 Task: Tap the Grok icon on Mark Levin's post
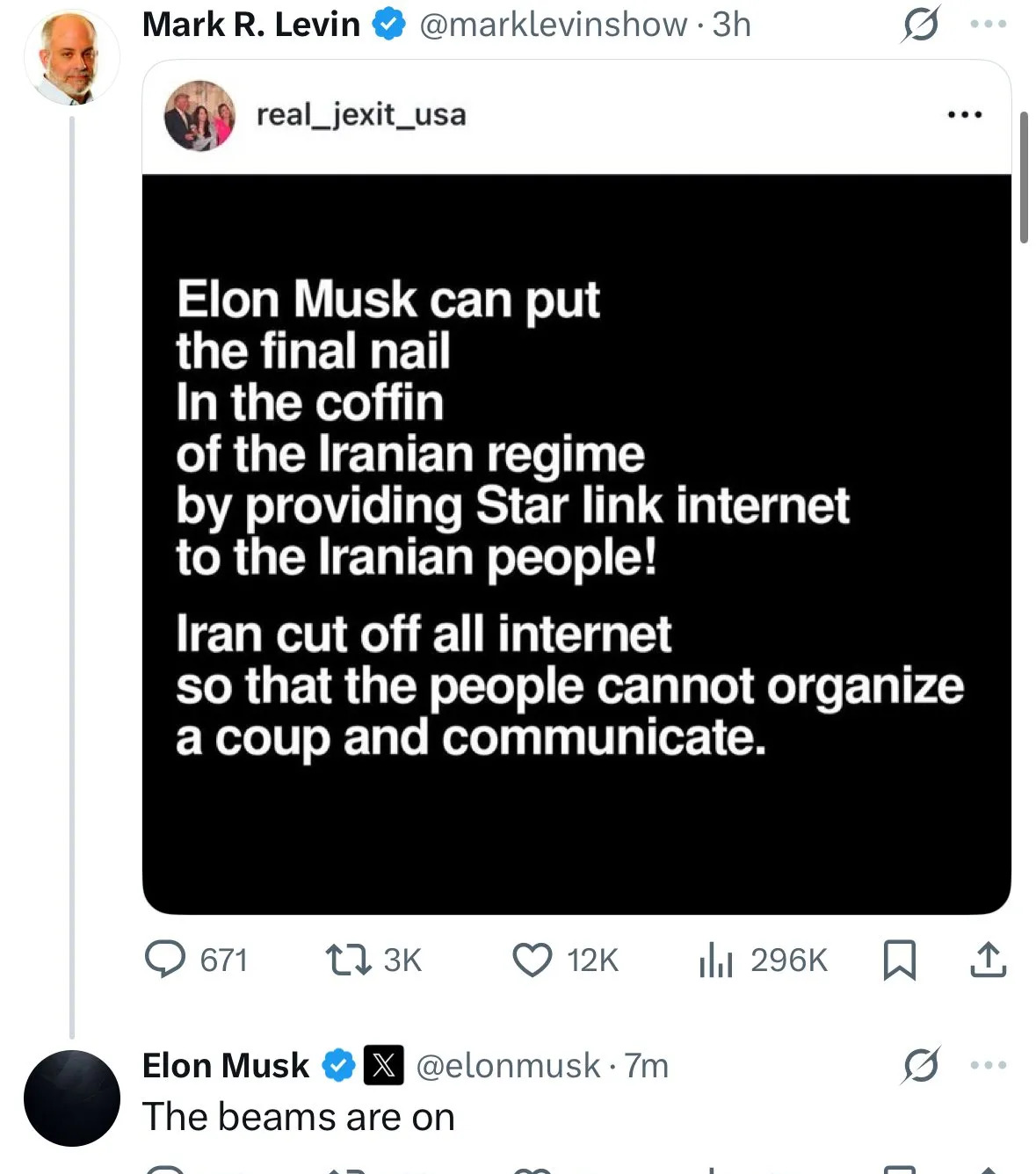point(921,25)
